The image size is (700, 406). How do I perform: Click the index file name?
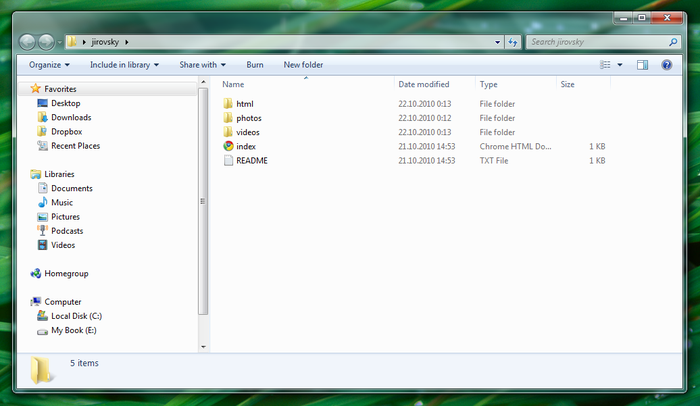point(246,146)
